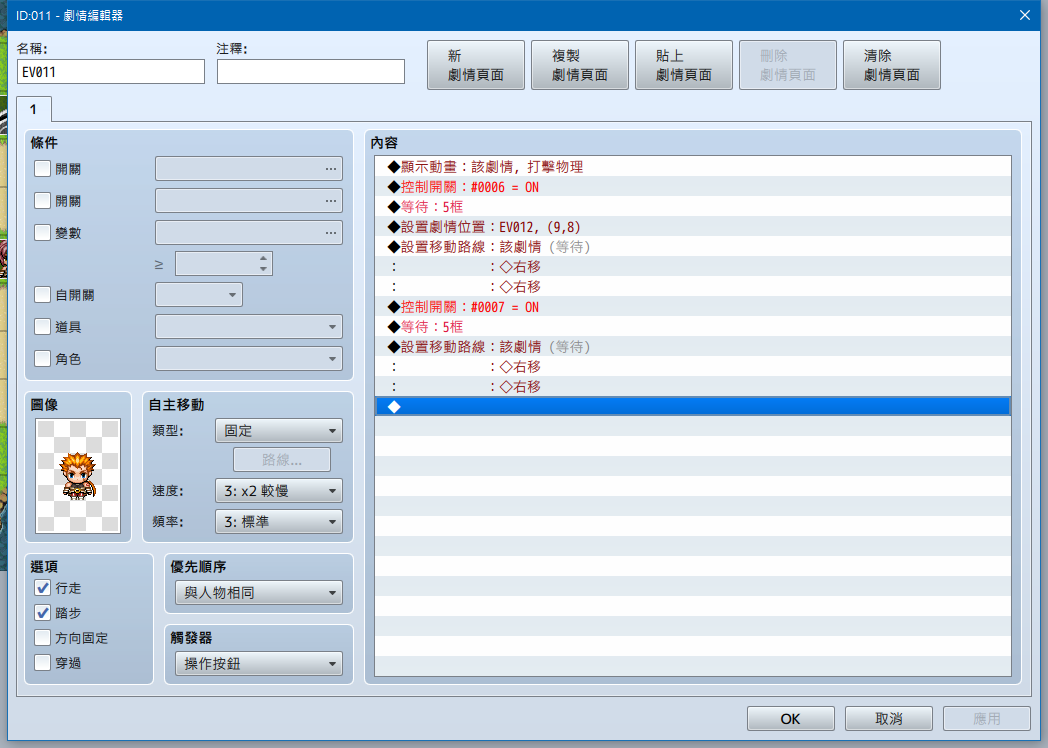Viewport: 1048px width, 748px height.
Task: Enable the 變數 condition checkbox
Action: (x=43, y=232)
